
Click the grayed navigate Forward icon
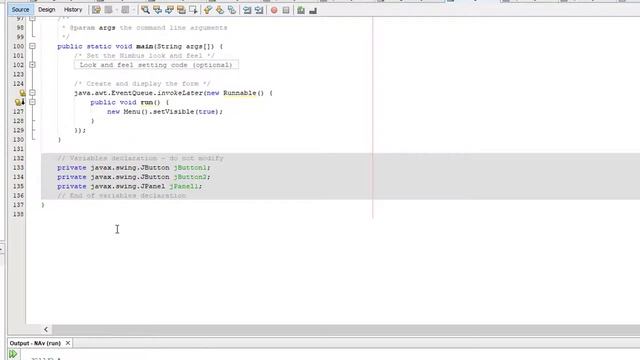coord(125,10)
